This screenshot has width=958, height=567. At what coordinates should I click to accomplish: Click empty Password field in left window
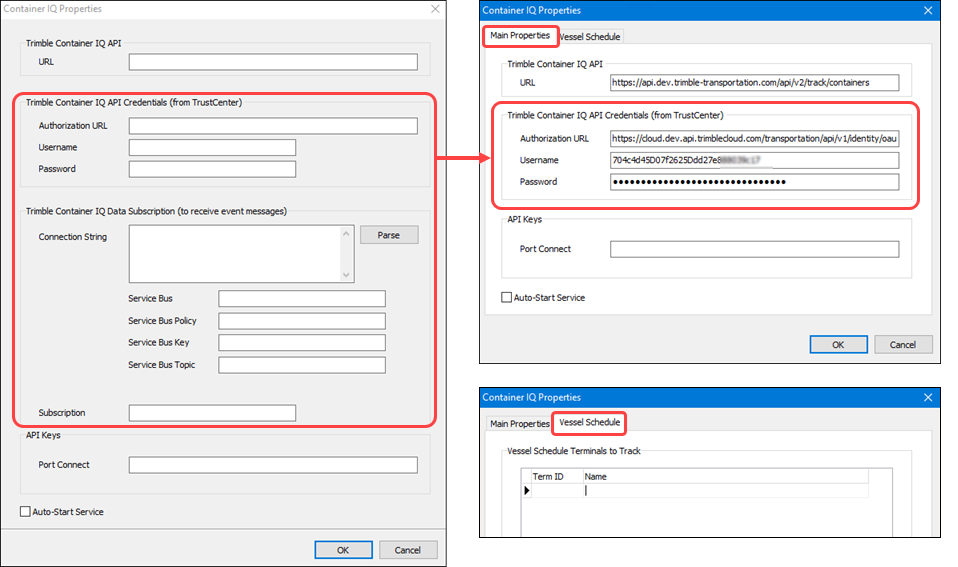point(212,169)
